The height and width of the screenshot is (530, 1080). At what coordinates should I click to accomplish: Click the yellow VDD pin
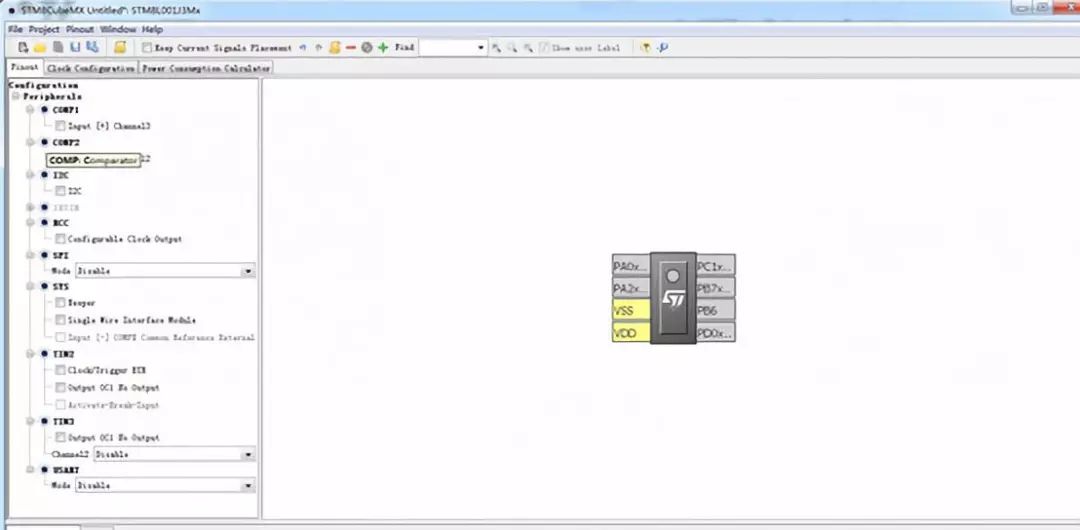tap(631, 333)
